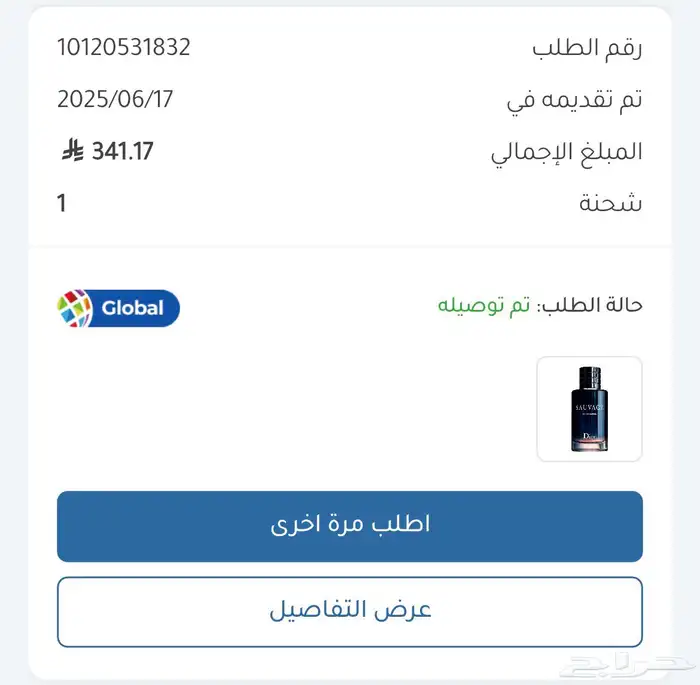This screenshot has height=685, width=700.
Task: Click the المبلغ الإجمالي label
Action: [566, 151]
